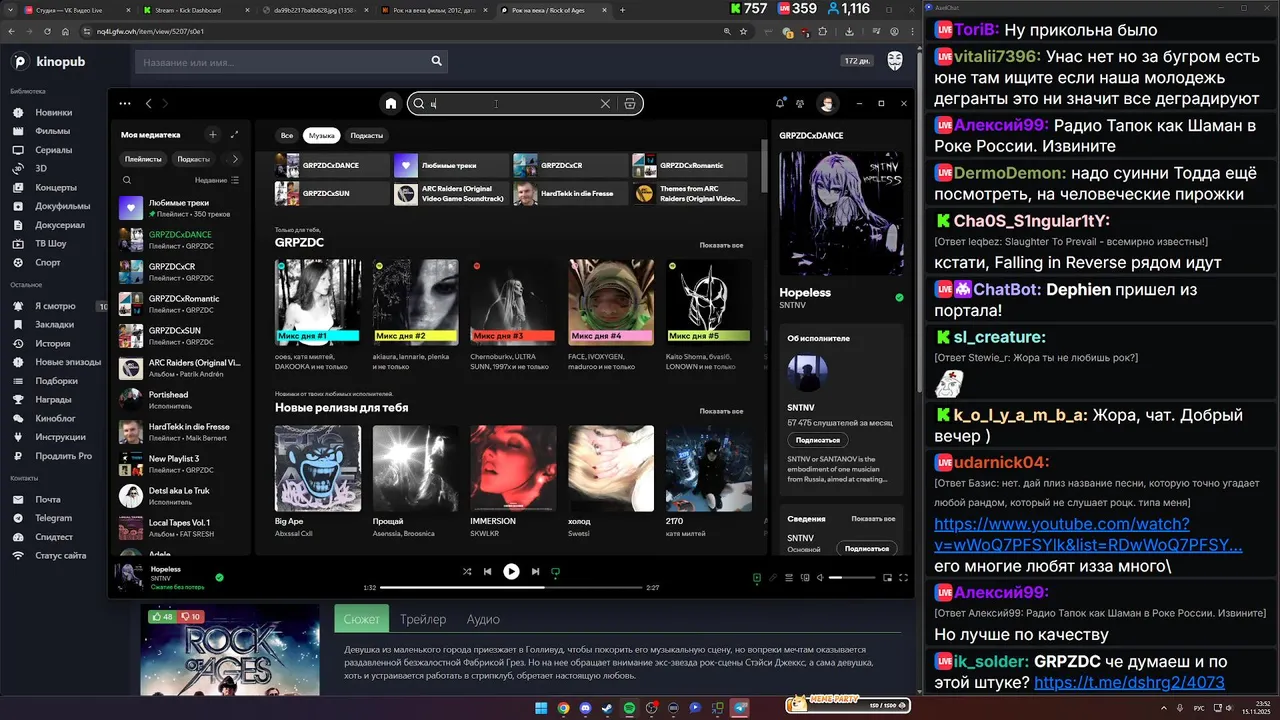Pause playback with the white play button
The width and height of the screenshot is (1280, 720).
511,571
